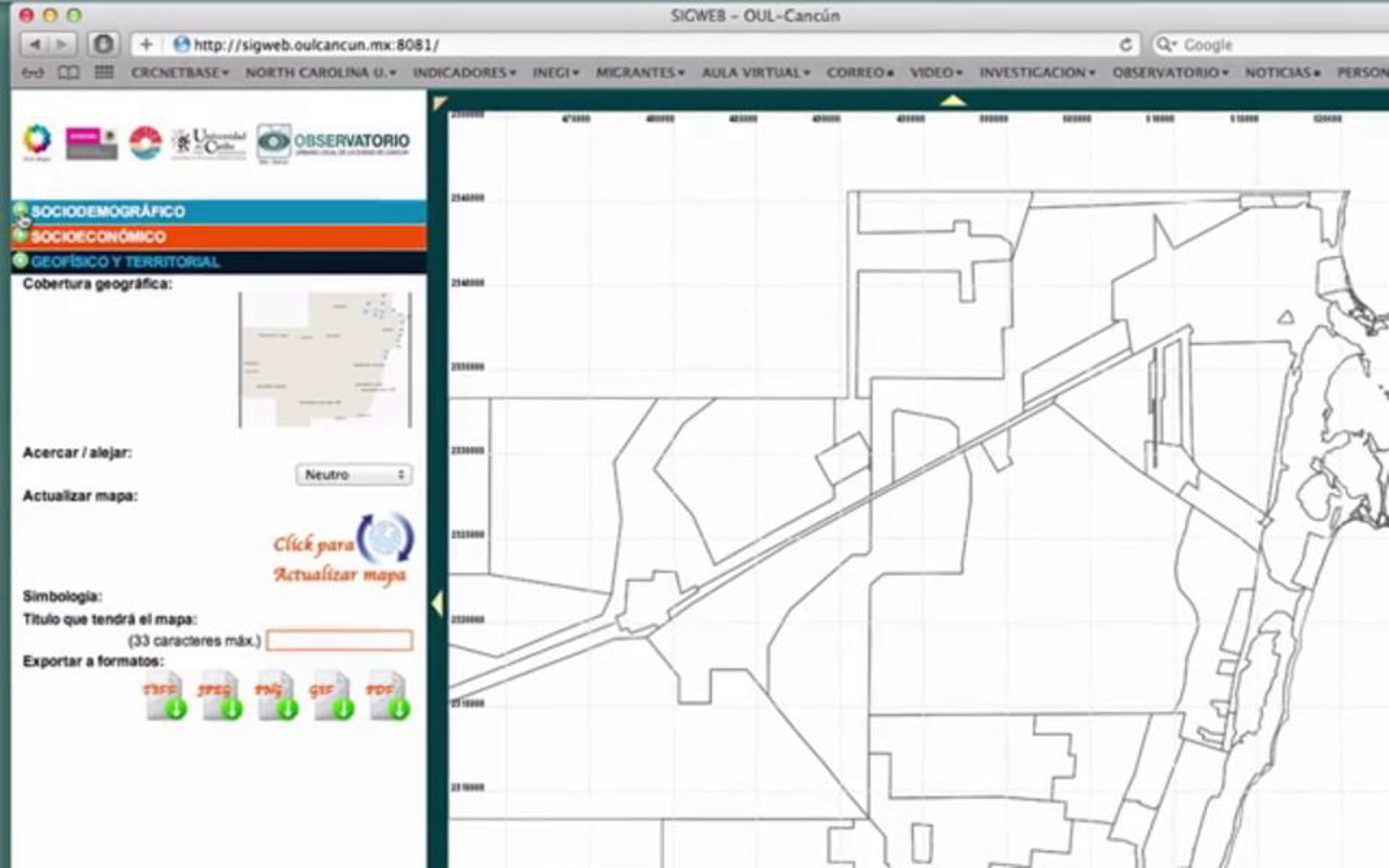
Task: Click yellow pan-left arrow beside the map
Action: coord(438,604)
